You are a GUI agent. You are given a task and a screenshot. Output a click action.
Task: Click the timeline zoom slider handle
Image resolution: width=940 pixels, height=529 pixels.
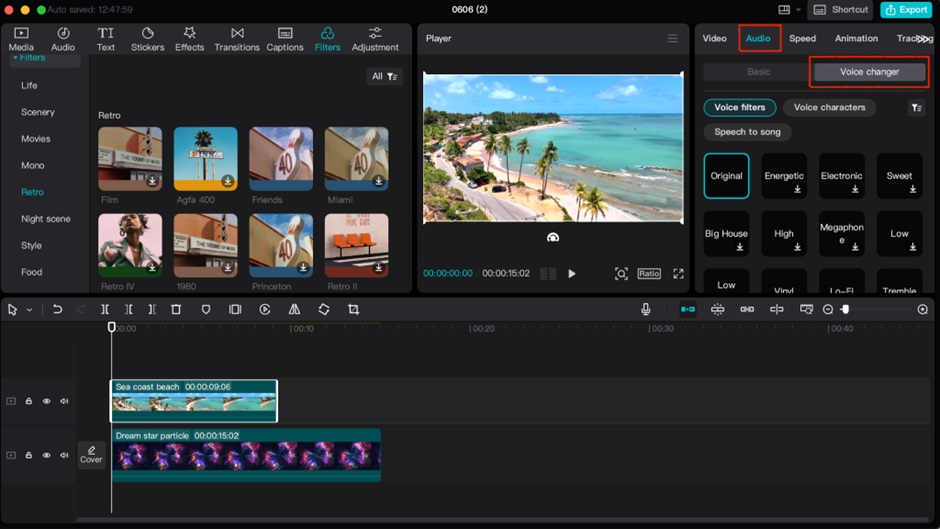click(845, 310)
